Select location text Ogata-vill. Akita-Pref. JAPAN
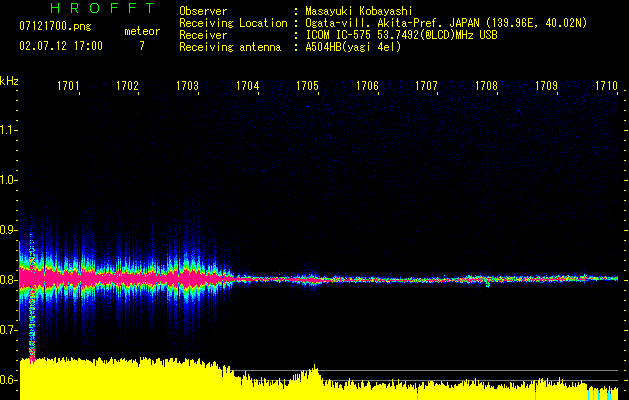 (392, 23)
